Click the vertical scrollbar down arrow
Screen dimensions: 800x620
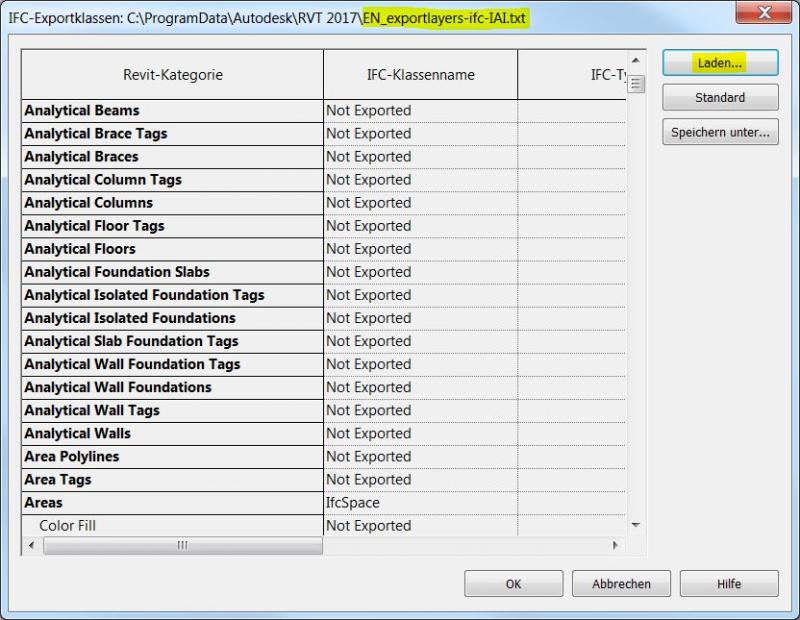click(636, 525)
